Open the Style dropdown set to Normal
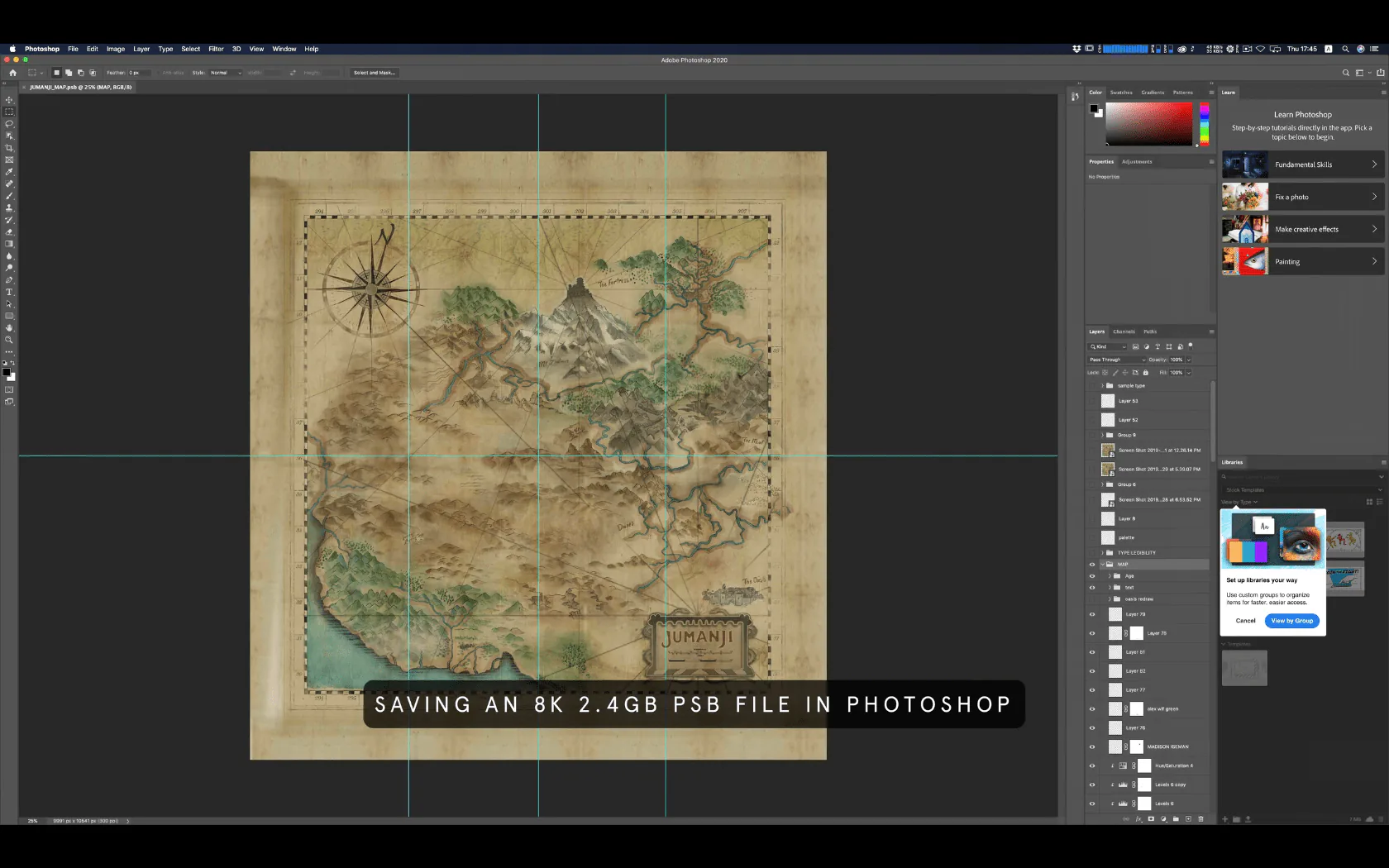 click(226, 73)
